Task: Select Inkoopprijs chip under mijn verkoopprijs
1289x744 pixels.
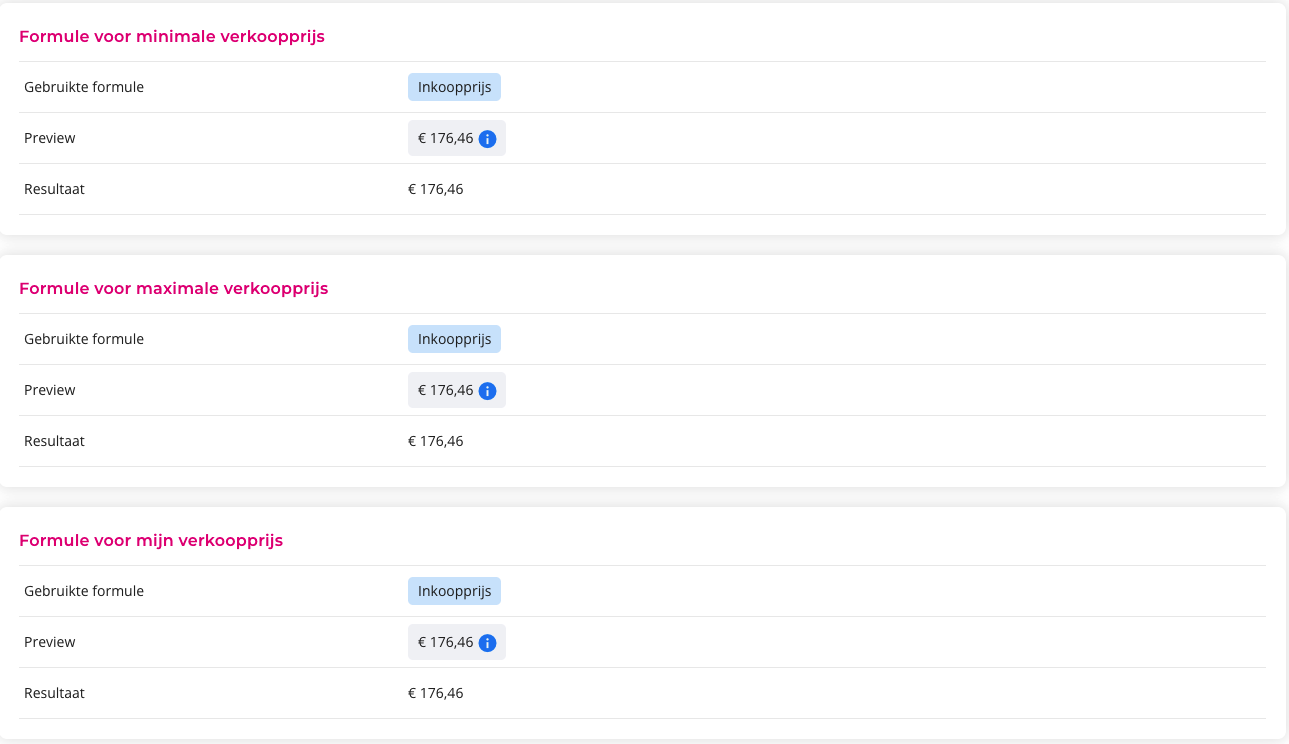Action: point(454,591)
